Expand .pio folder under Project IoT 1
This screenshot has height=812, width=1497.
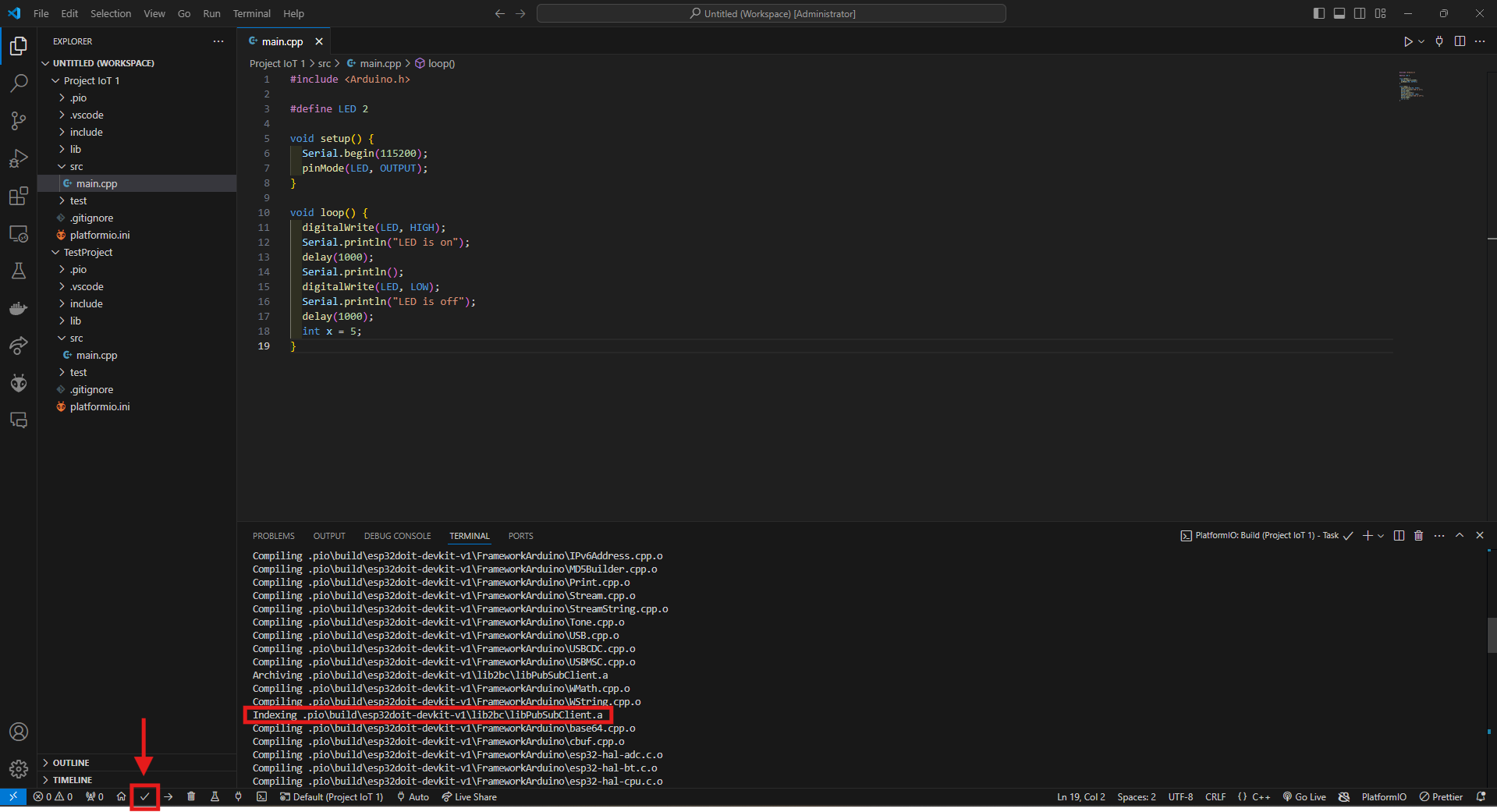78,98
